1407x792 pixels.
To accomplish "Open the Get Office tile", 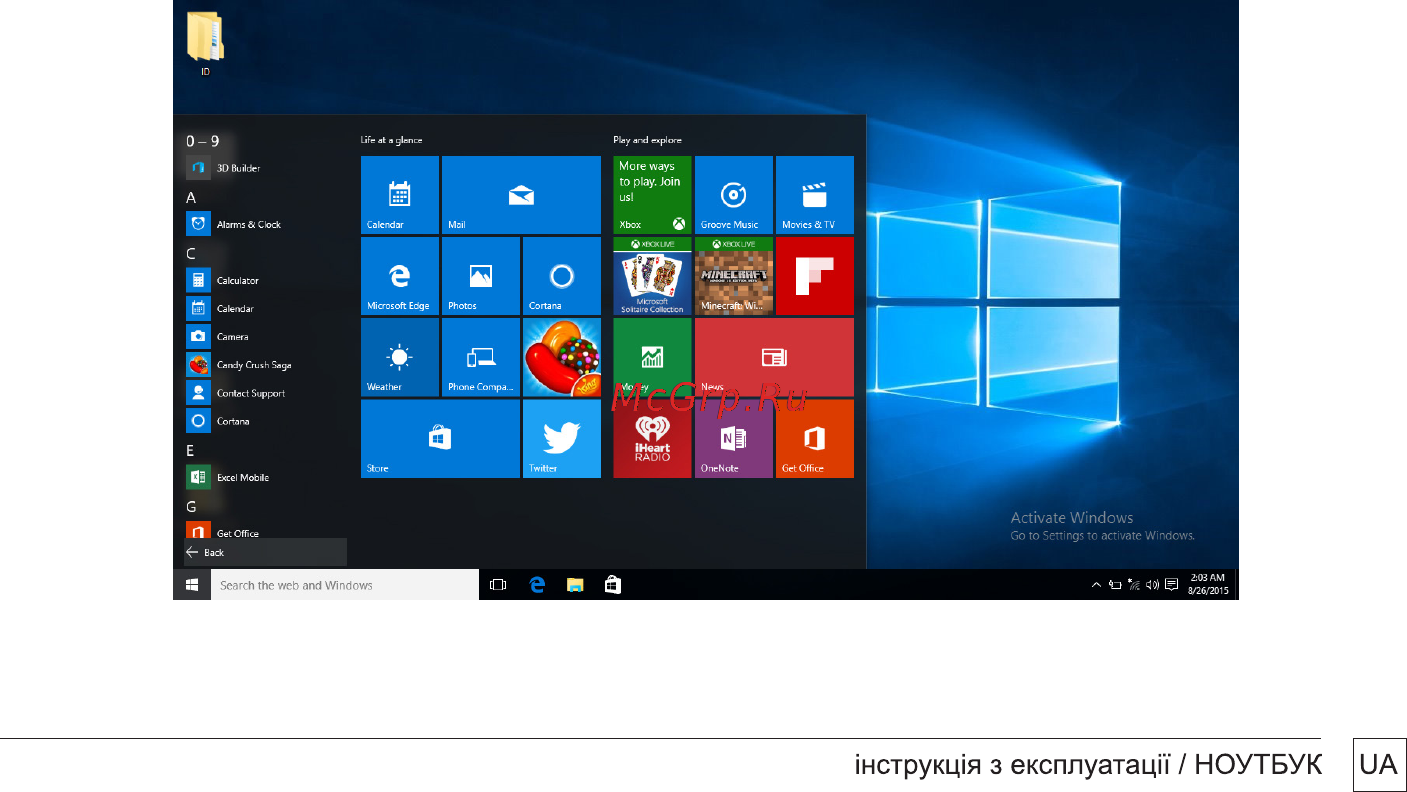I will pos(815,438).
